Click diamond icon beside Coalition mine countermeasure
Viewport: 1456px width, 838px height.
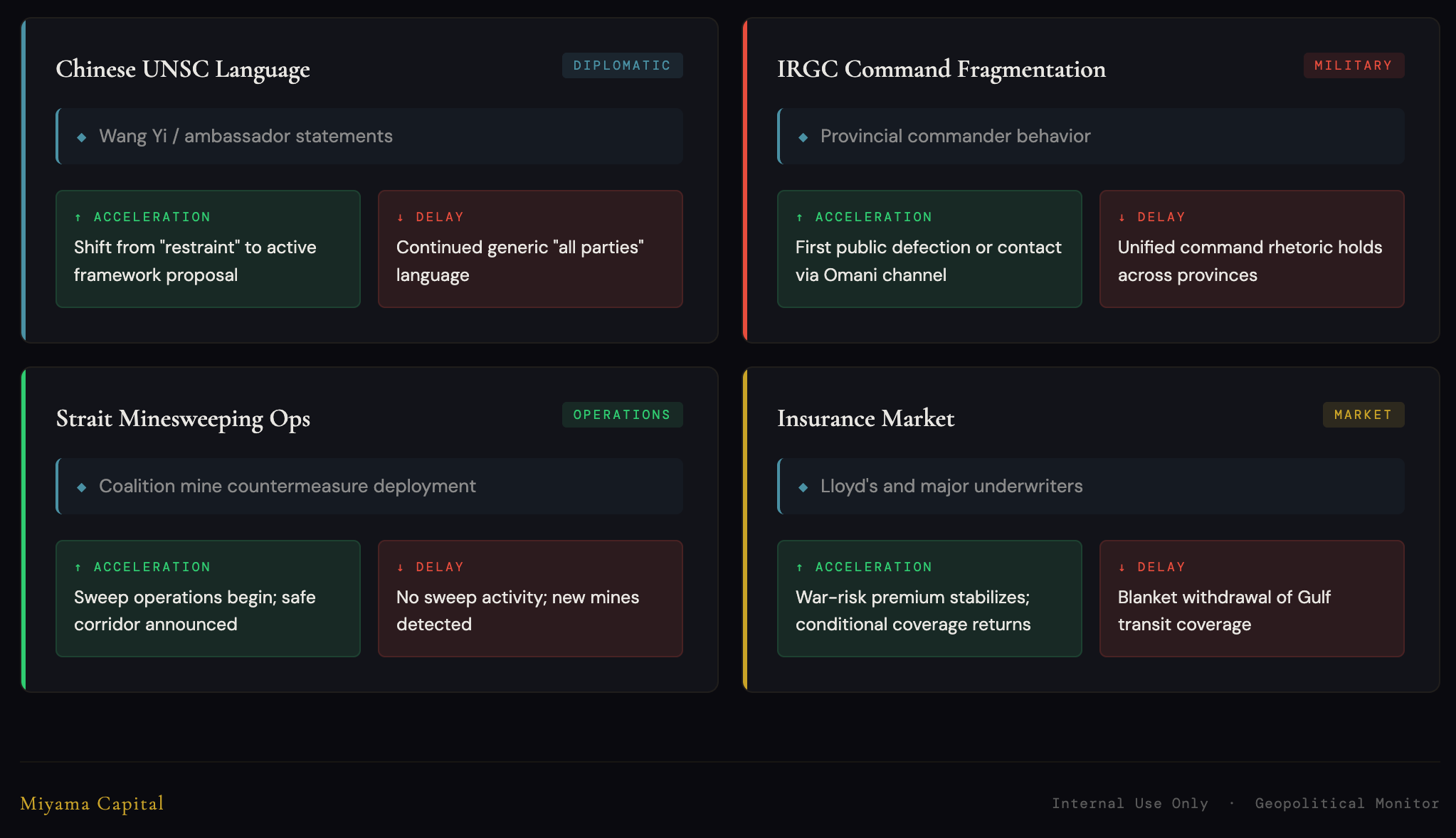pos(82,487)
